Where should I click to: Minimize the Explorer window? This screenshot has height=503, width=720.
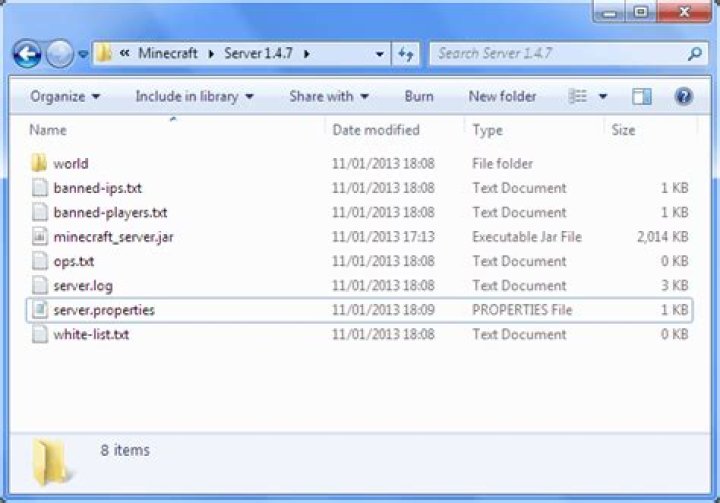pos(609,11)
